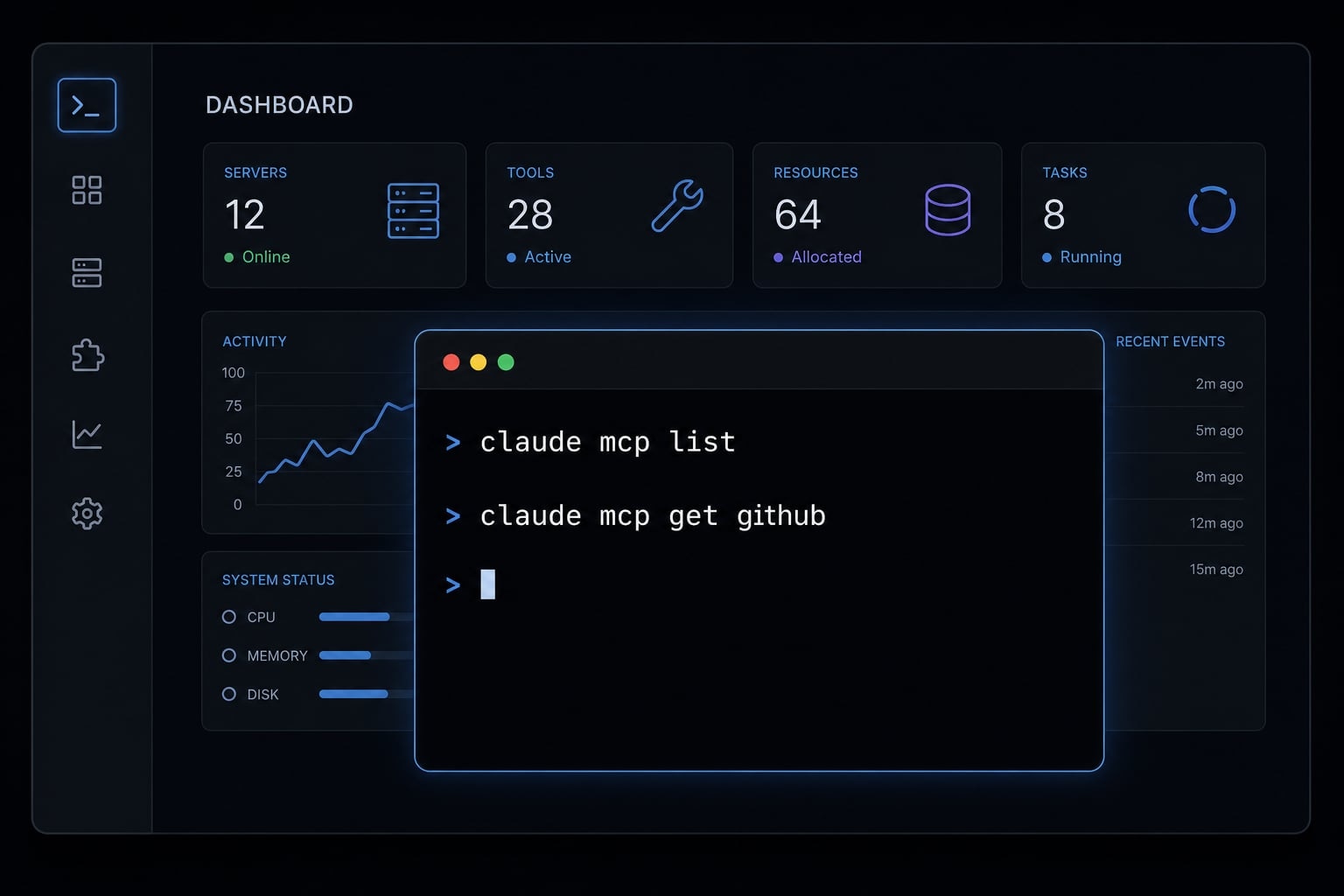This screenshot has height=896, width=1344.
Task: Open the settings gear in sidebar
Action: pyautogui.click(x=87, y=514)
